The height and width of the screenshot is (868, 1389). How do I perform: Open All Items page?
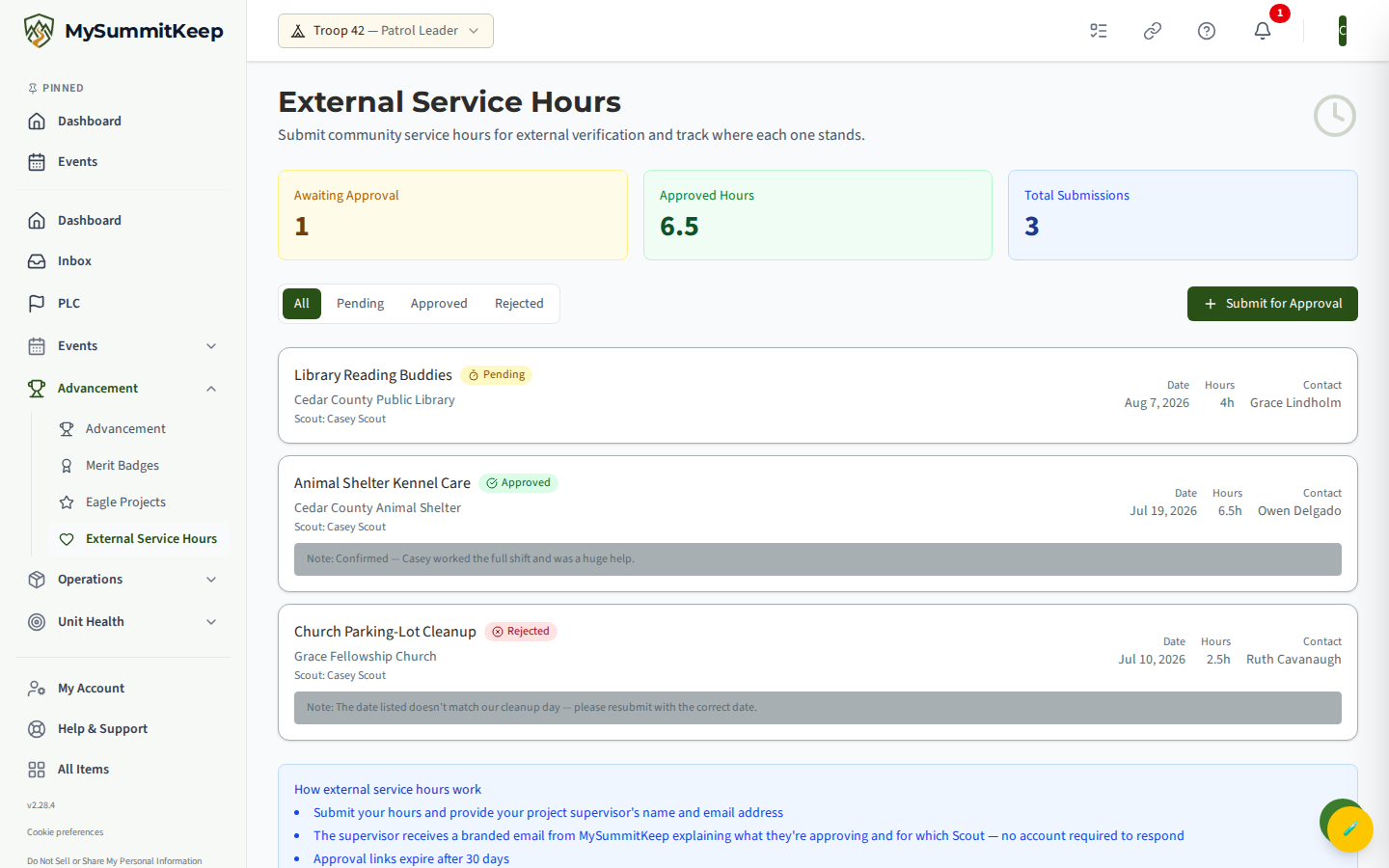point(123,769)
